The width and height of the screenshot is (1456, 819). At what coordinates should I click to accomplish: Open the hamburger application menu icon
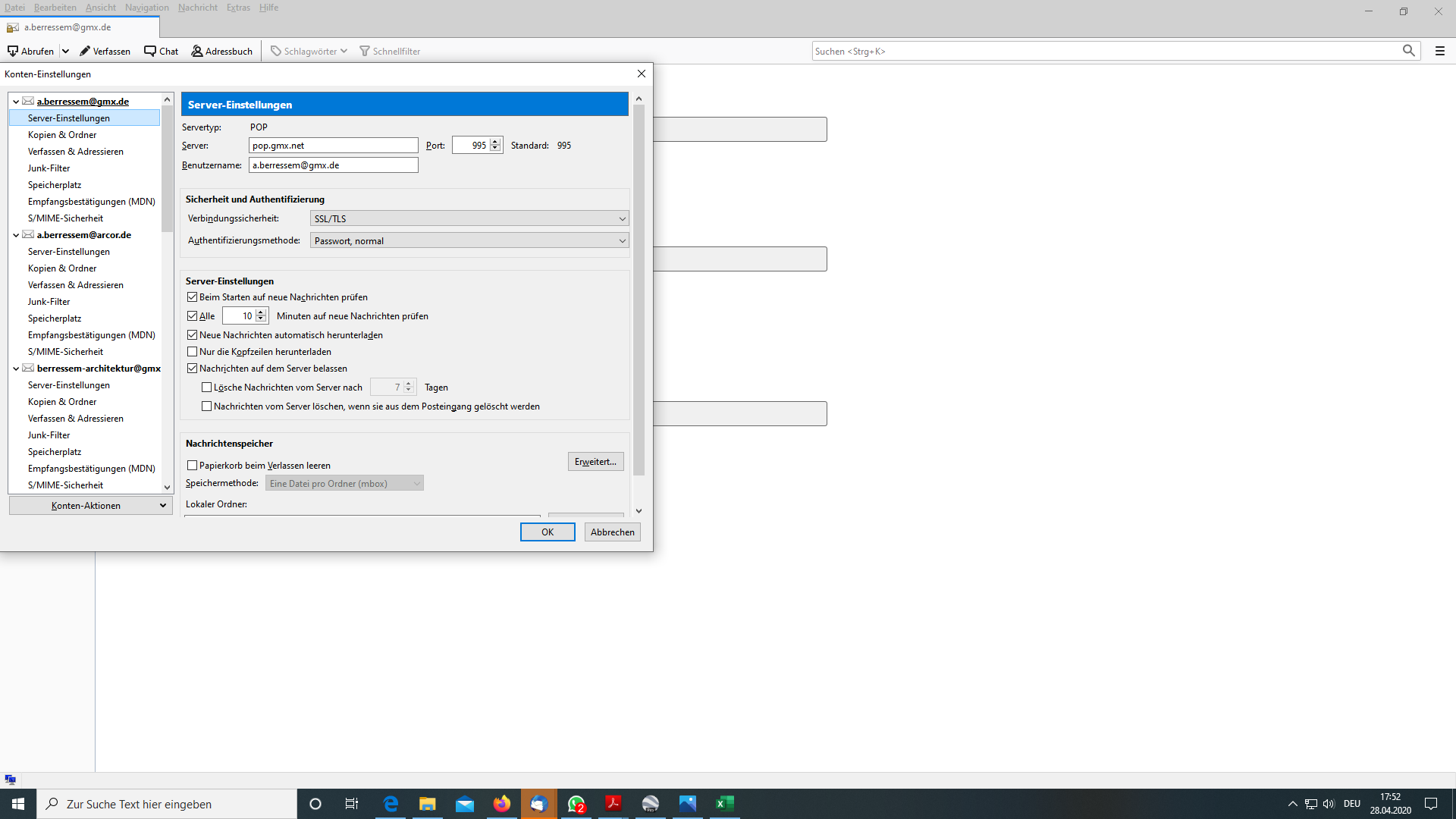1440,51
